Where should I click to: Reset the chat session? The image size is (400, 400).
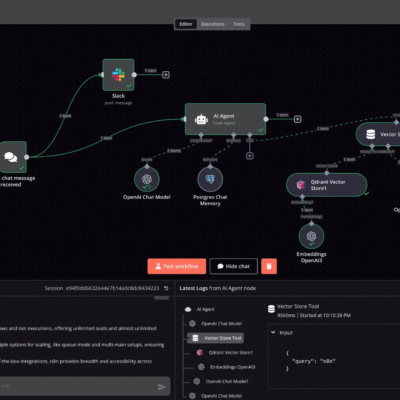(166, 288)
